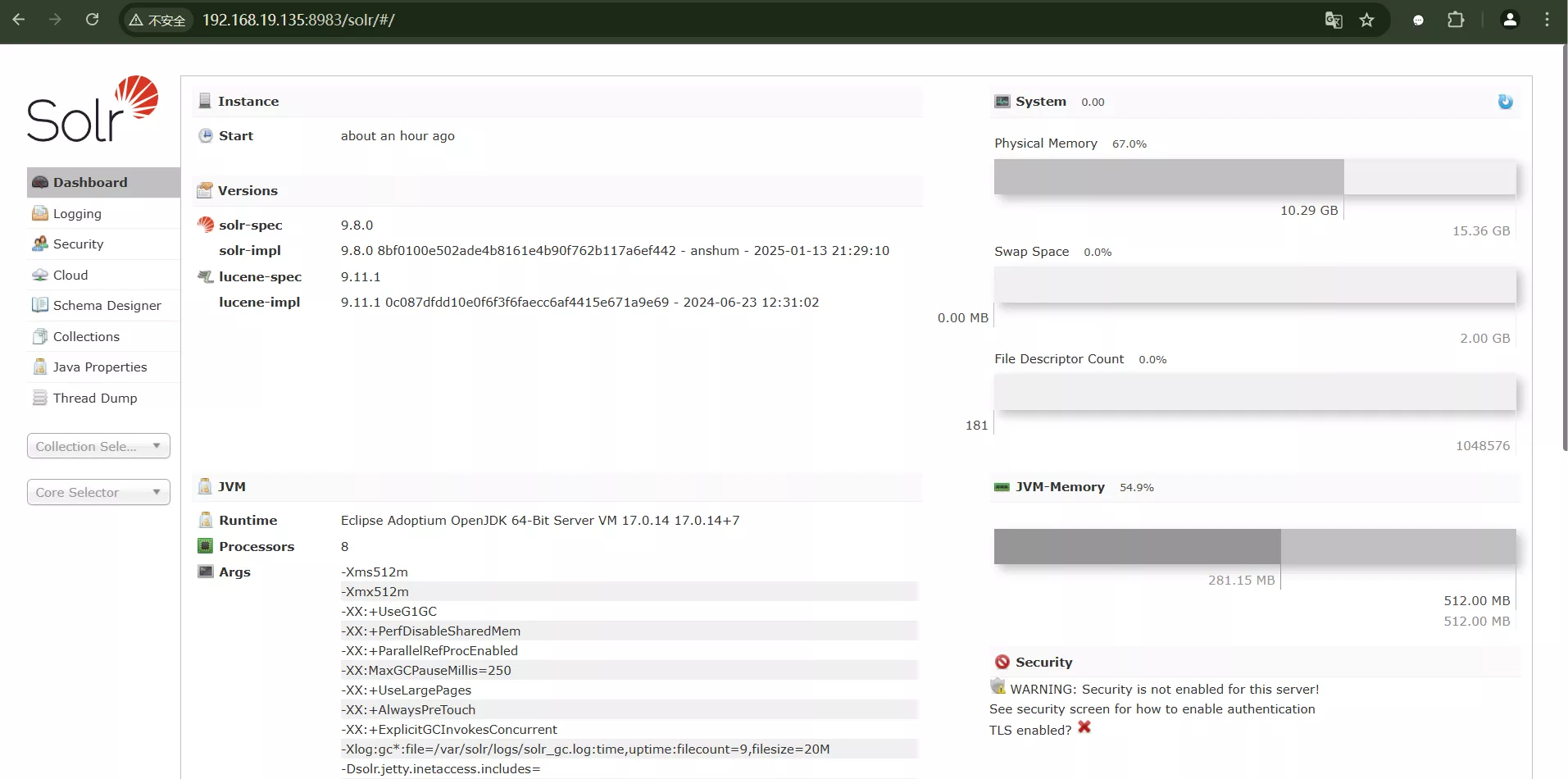Viewport: 1568px width, 779px height.
Task: Open the browser three-dot menu
Action: pos(1547,20)
